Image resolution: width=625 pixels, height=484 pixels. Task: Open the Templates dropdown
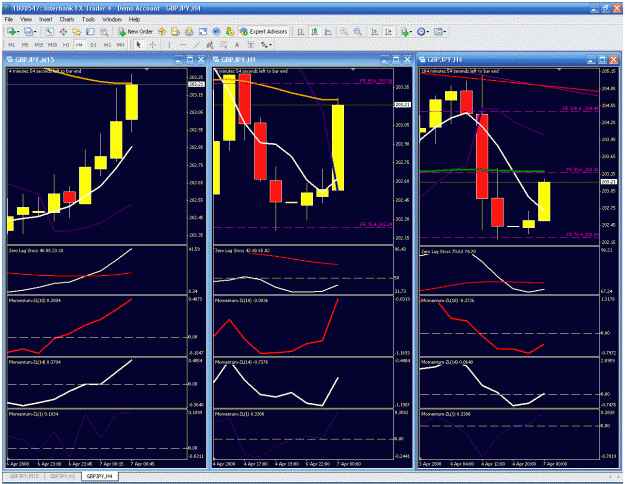[440, 31]
